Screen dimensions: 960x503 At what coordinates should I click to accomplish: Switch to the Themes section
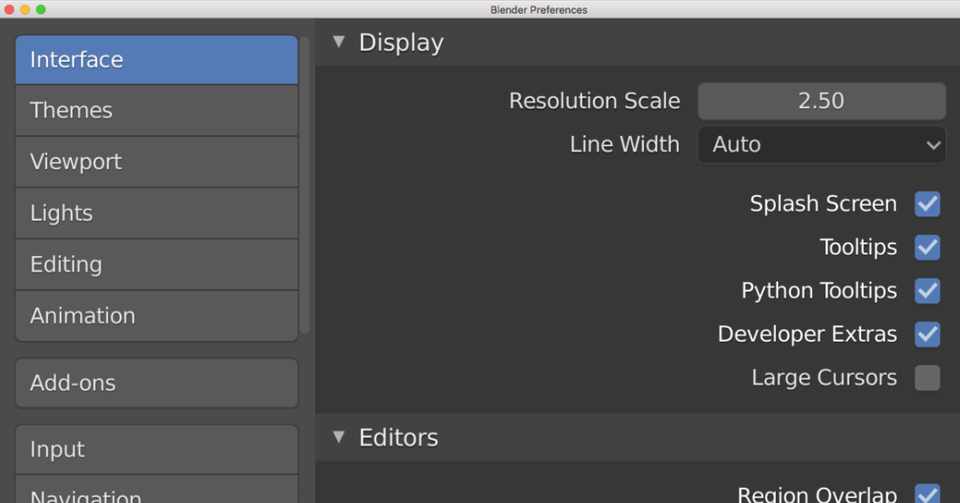[x=156, y=110]
